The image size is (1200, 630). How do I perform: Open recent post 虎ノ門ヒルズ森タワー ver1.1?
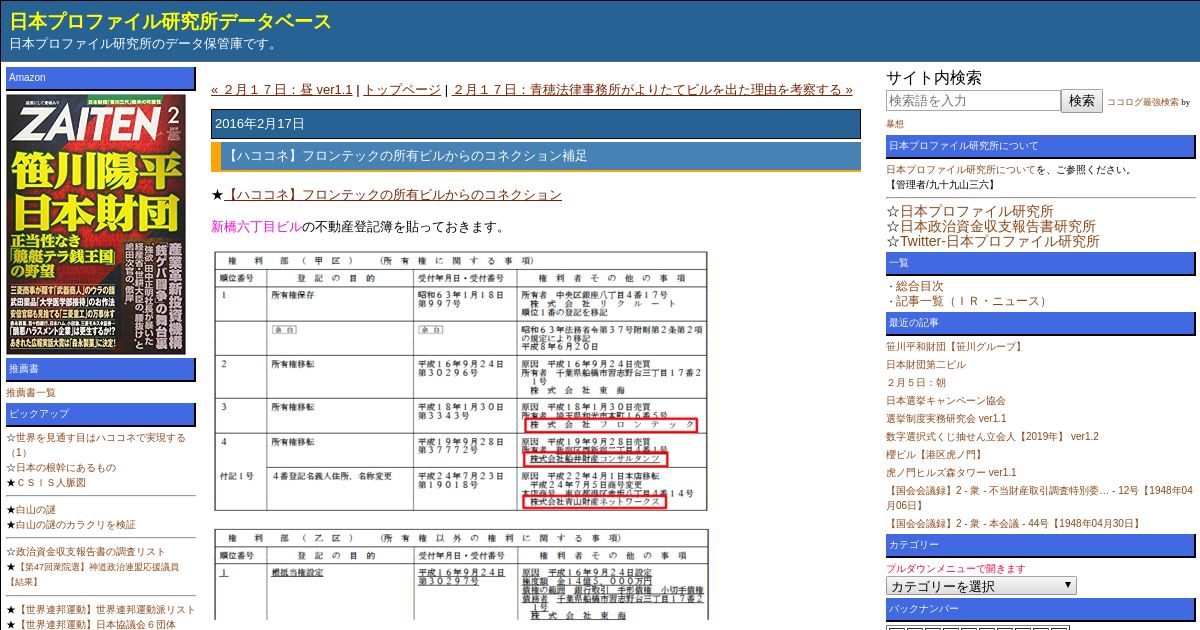pyautogui.click(x=951, y=473)
